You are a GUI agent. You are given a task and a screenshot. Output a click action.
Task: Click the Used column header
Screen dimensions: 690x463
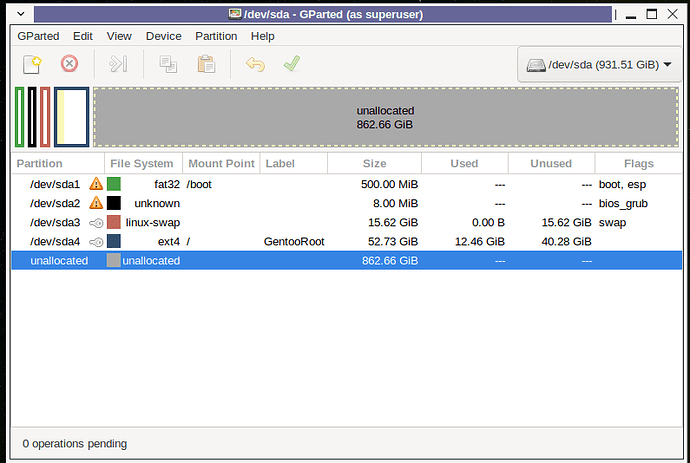465,163
